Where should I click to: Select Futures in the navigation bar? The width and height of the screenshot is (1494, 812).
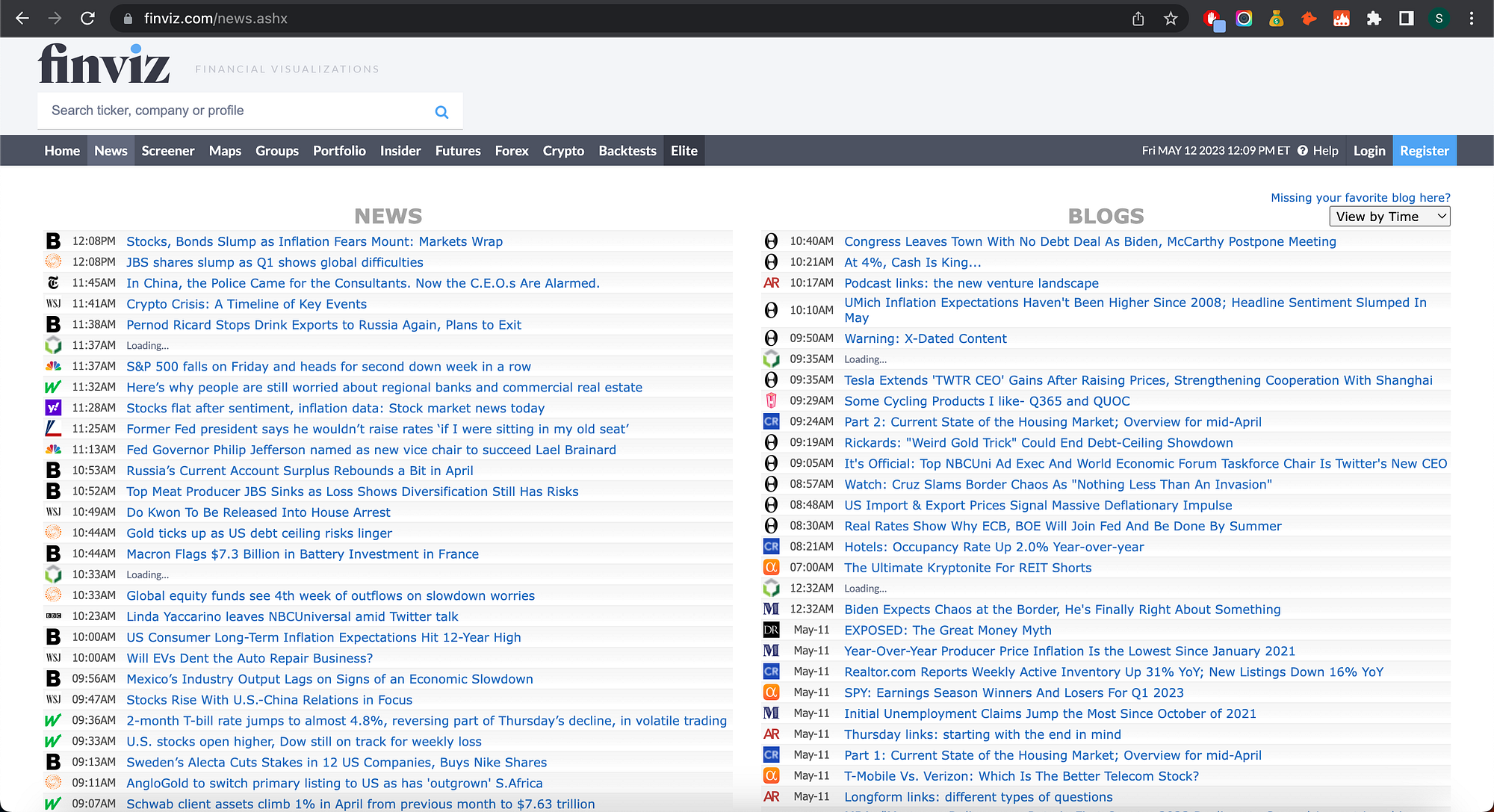458,151
